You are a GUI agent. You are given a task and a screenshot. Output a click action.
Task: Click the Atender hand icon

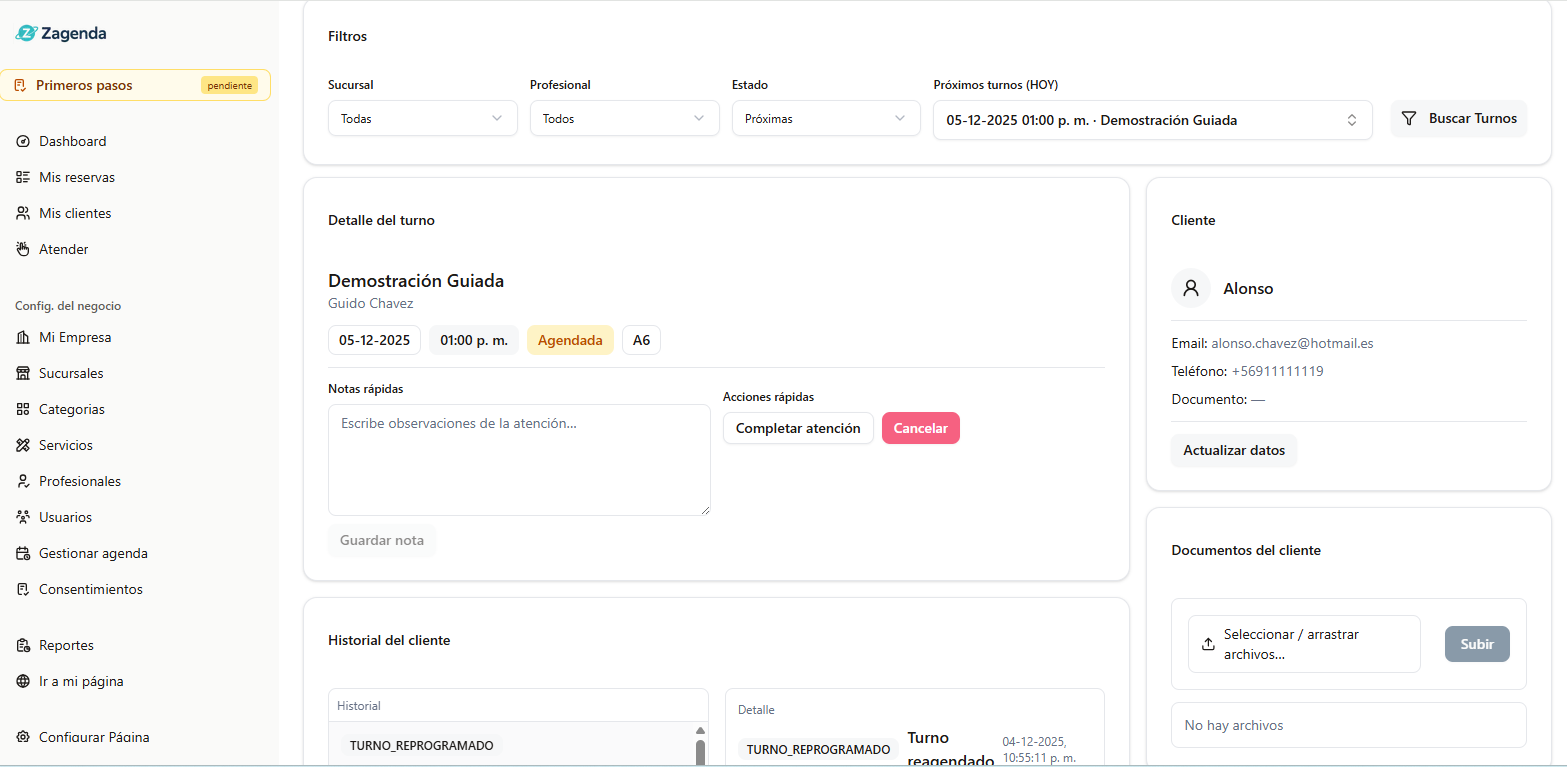point(23,250)
